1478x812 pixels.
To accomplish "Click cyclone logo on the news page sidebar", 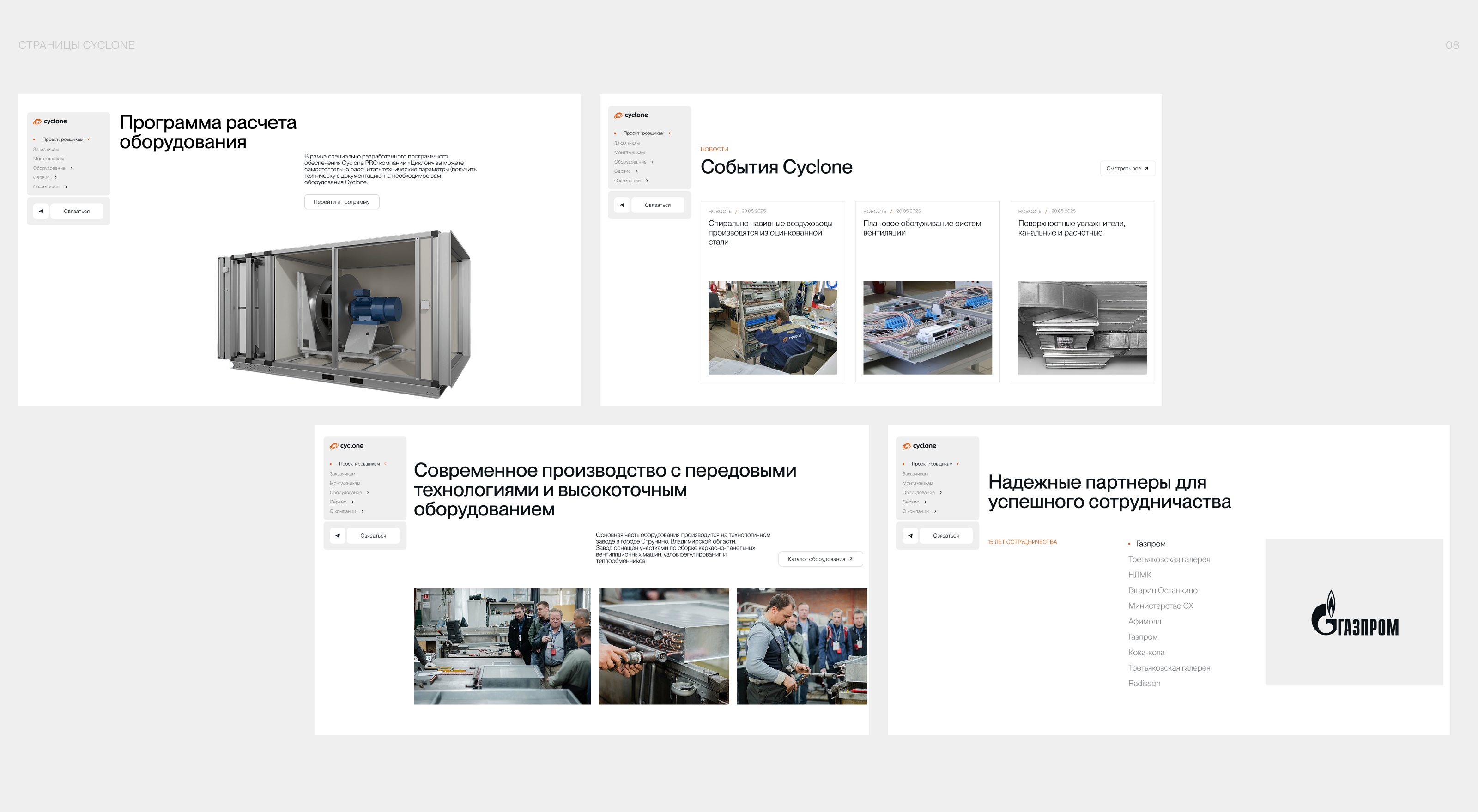I will coord(630,115).
